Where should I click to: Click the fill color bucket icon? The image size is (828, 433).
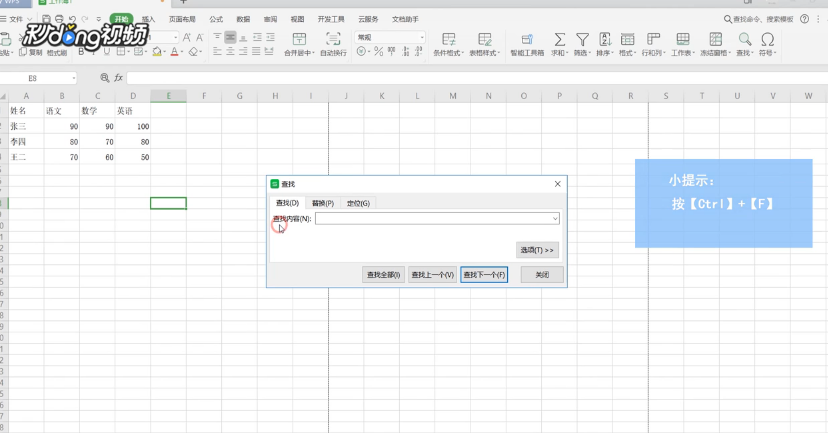pyautogui.click(x=156, y=52)
